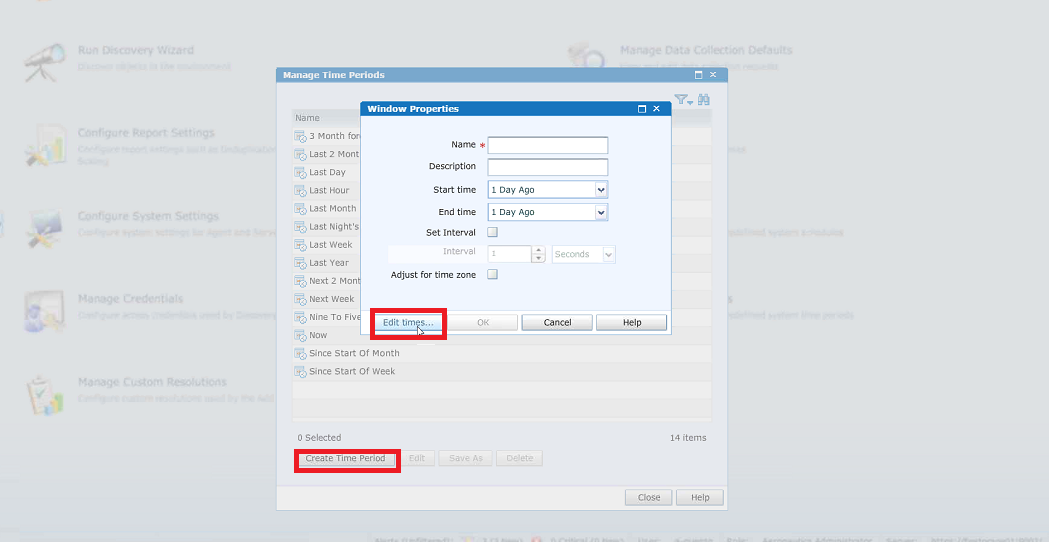Click the Last Week row icon
The width and height of the screenshot is (1049, 542).
[x=300, y=245]
